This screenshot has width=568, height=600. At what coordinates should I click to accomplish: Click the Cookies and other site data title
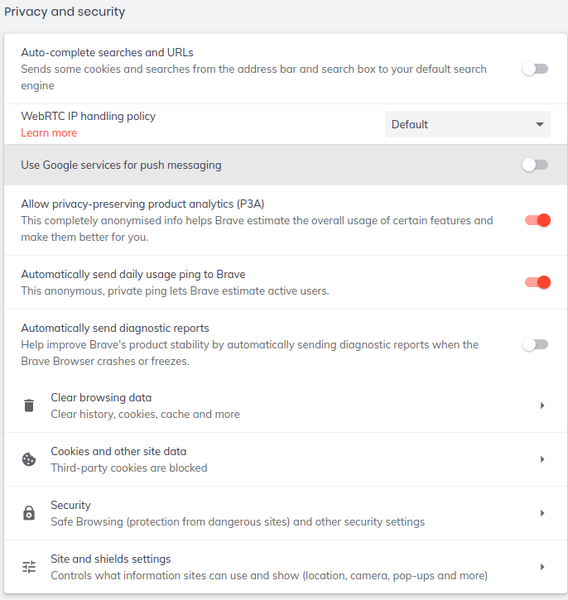coord(118,452)
